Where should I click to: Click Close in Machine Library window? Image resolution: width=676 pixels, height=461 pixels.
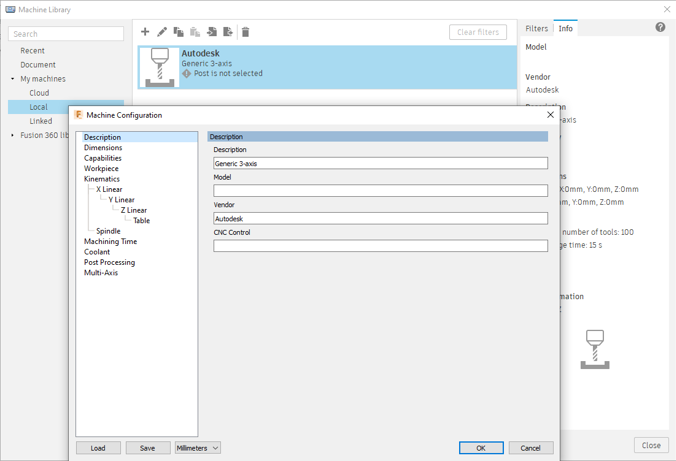click(651, 445)
